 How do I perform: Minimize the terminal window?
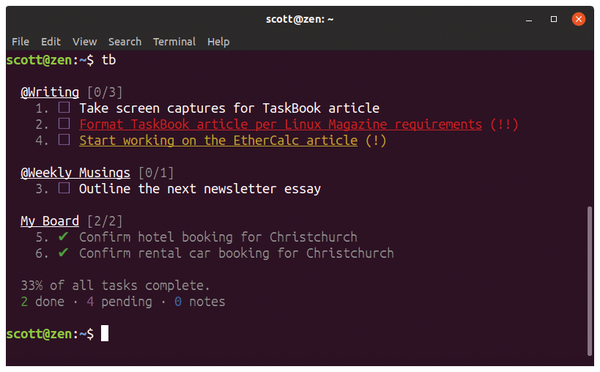tap(529, 19)
